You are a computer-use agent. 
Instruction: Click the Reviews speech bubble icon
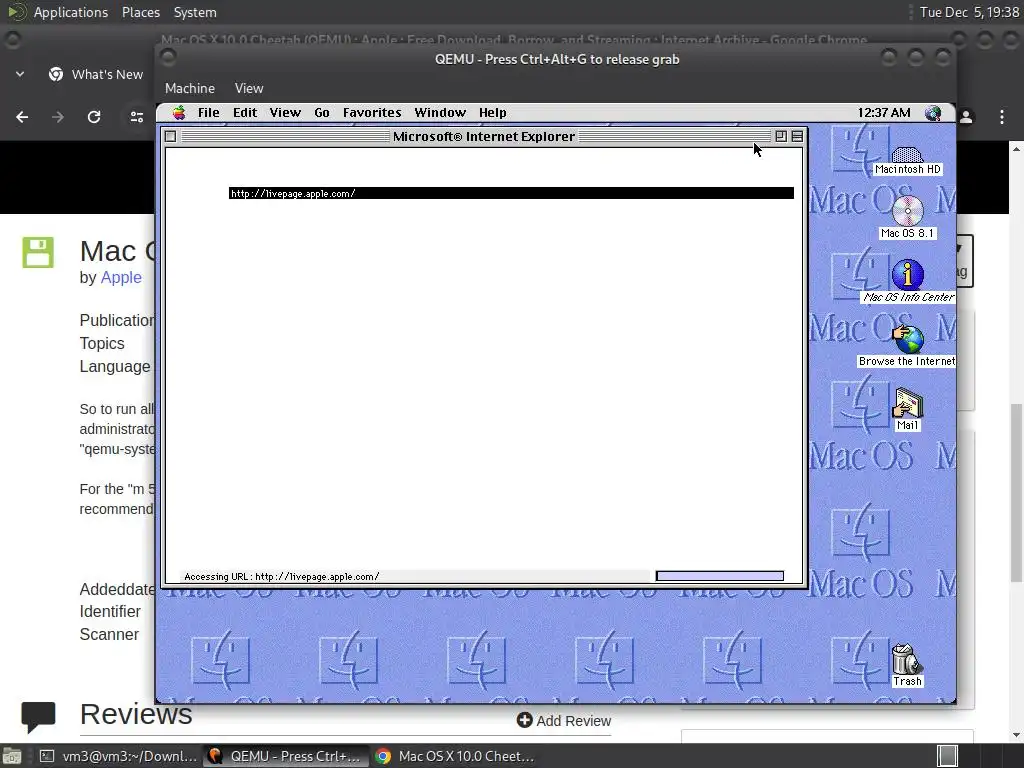point(38,716)
